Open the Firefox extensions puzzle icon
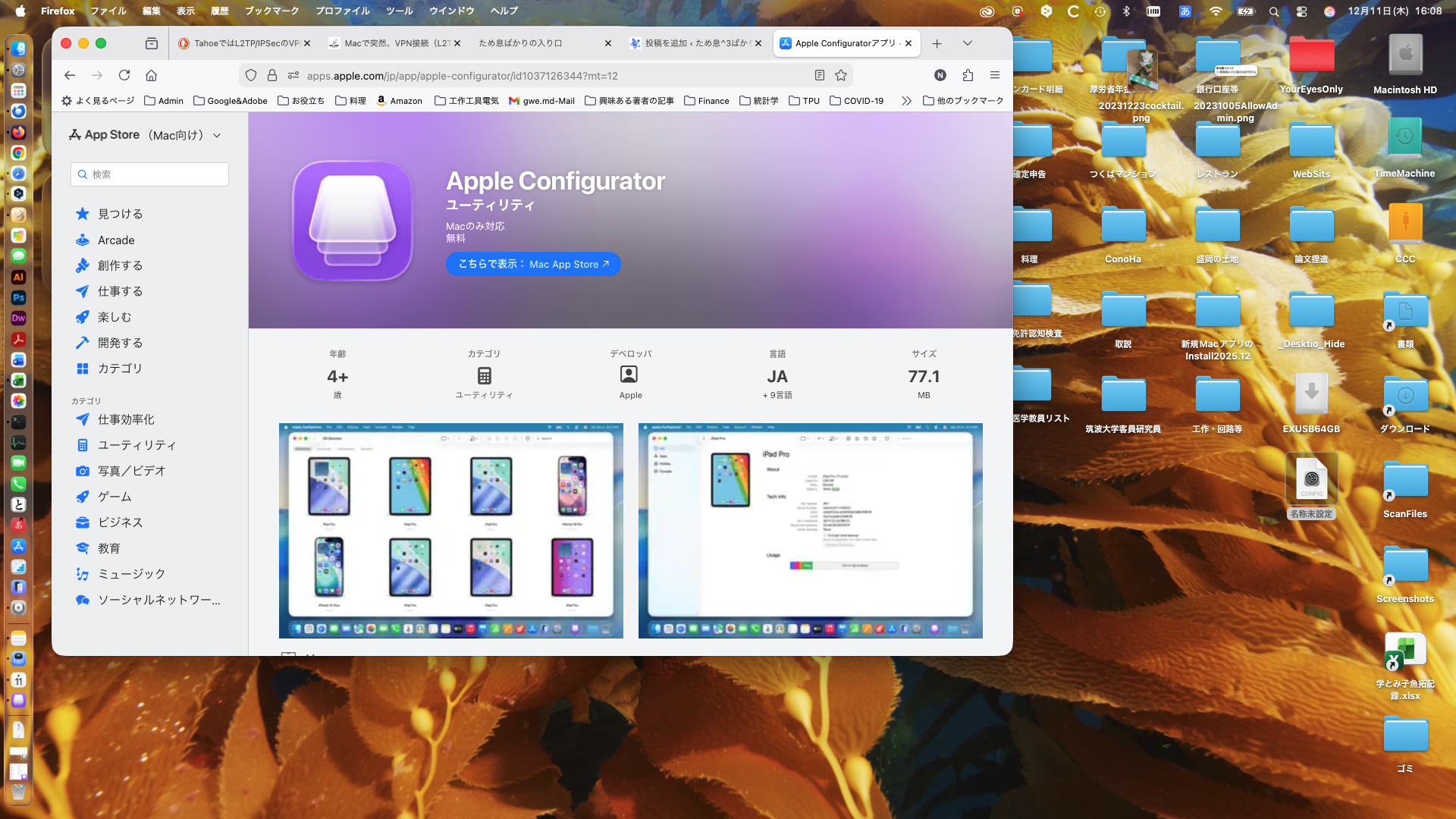The width and height of the screenshot is (1456, 819). click(968, 75)
